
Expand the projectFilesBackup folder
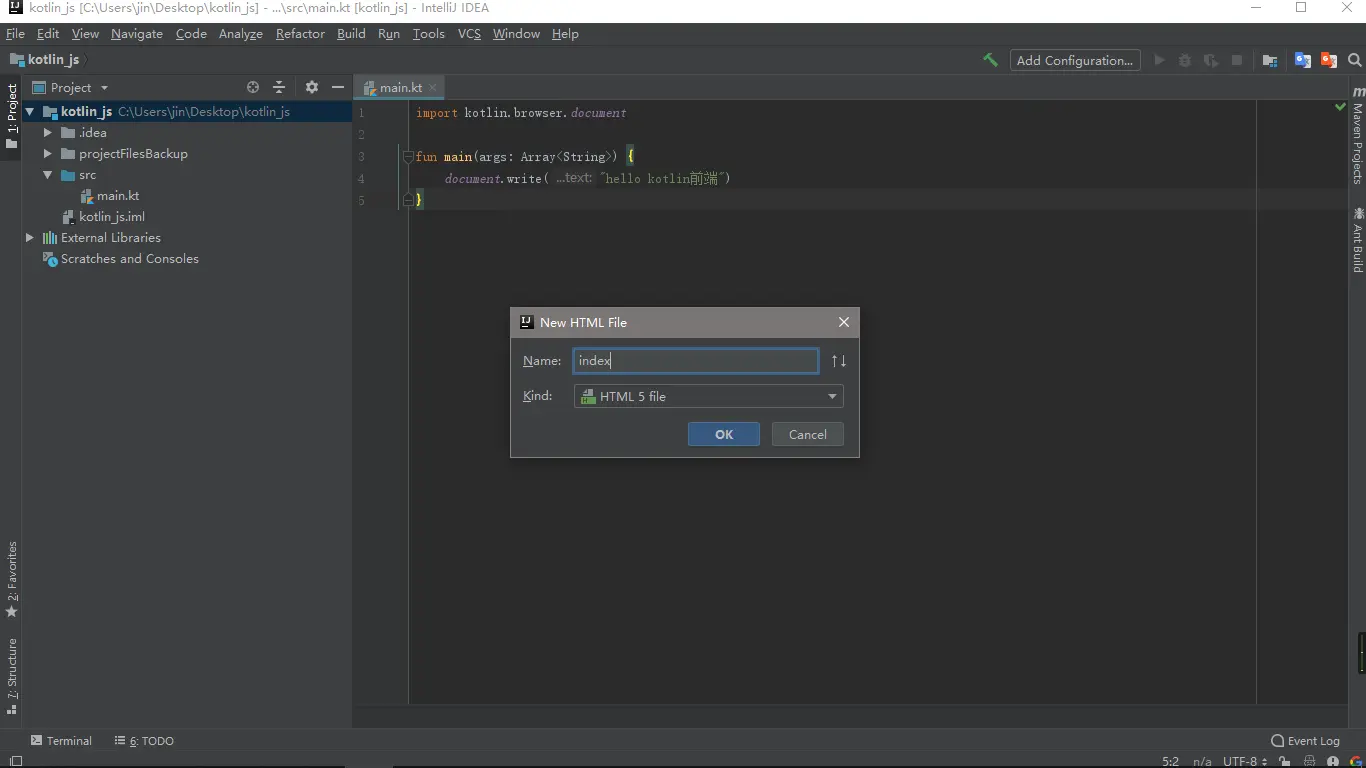point(47,153)
